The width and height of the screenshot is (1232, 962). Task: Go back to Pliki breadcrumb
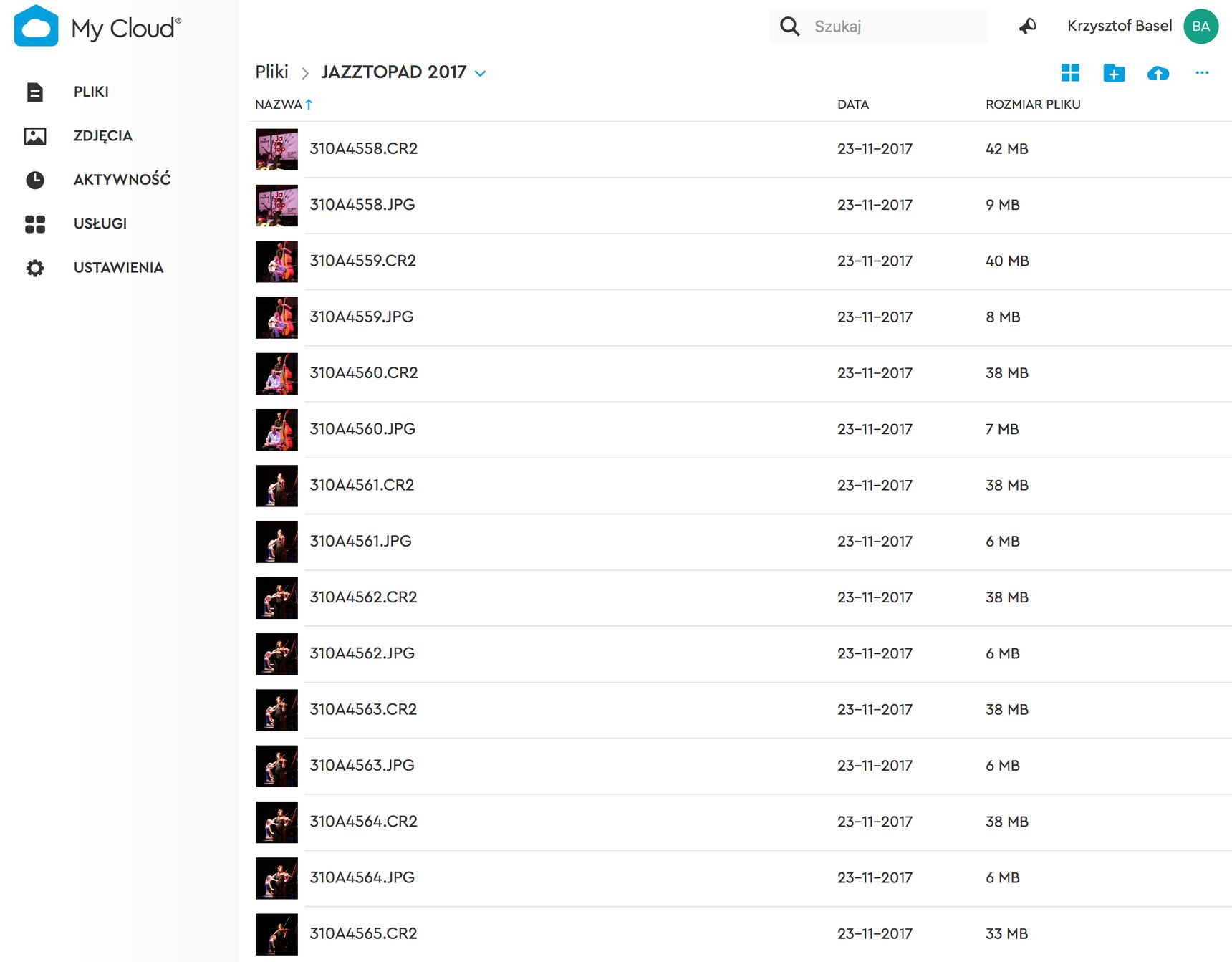(271, 72)
